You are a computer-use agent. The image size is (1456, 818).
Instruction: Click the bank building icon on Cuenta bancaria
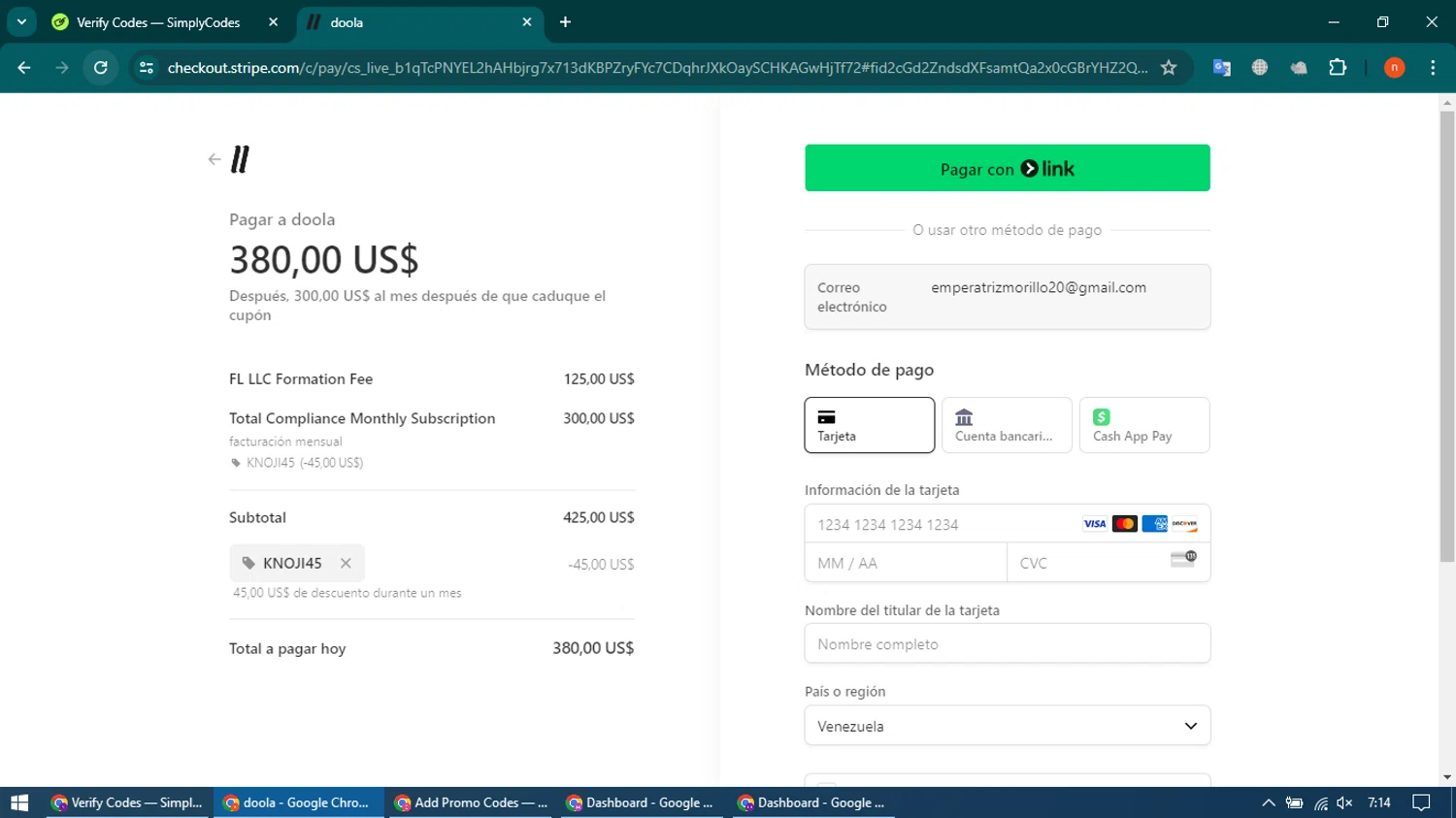[964, 417]
